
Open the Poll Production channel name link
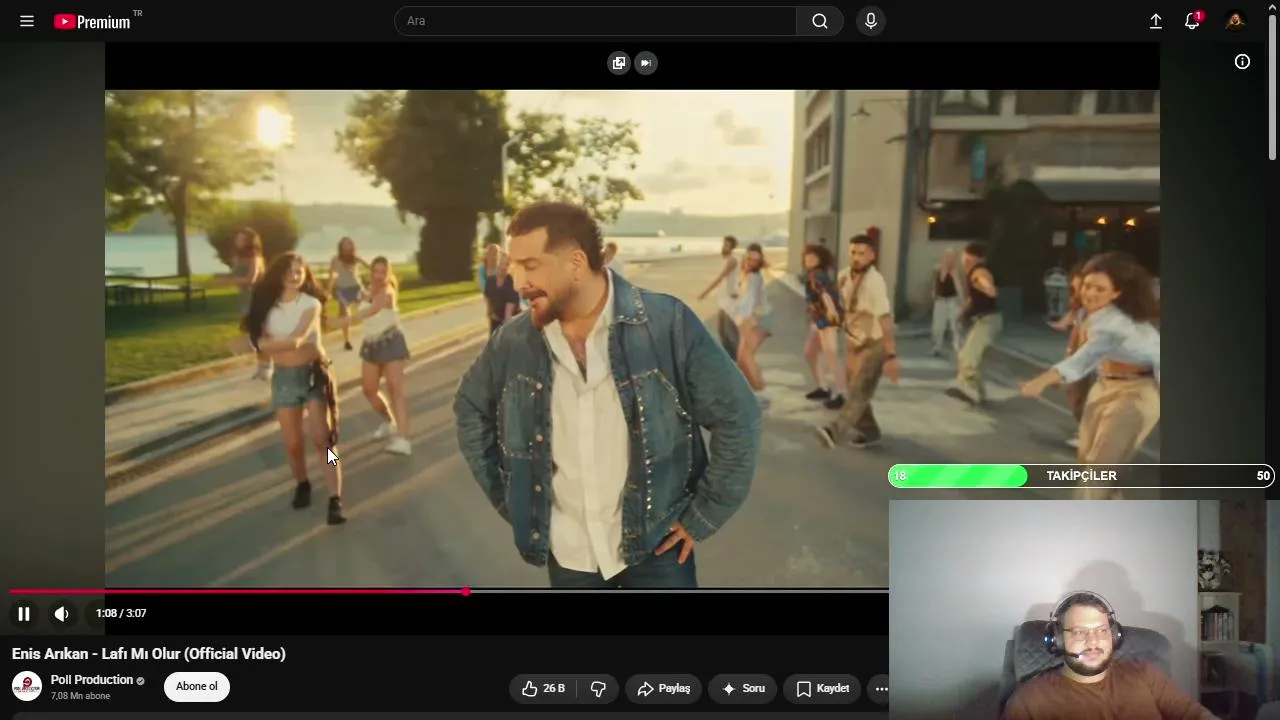92,680
